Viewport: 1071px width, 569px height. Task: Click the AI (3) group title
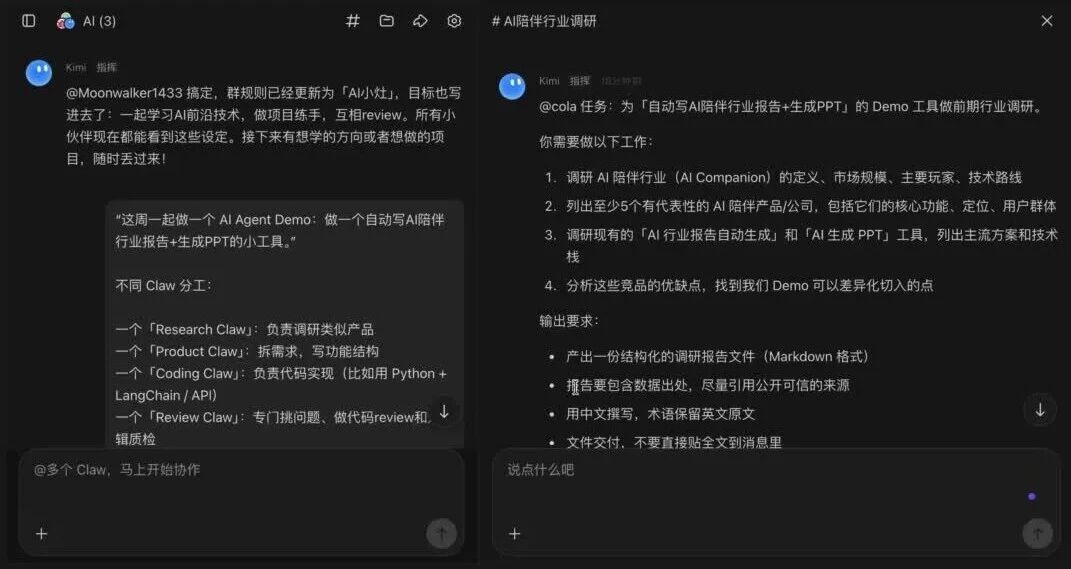tap(100, 21)
